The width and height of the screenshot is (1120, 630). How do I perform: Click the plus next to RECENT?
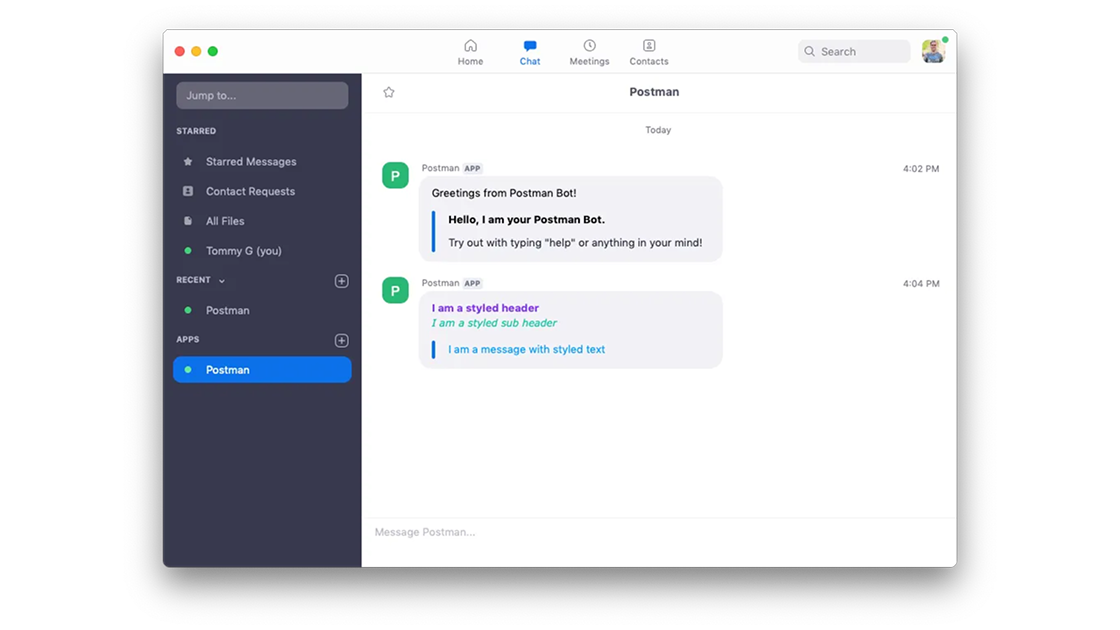pyautogui.click(x=341, y=281)
